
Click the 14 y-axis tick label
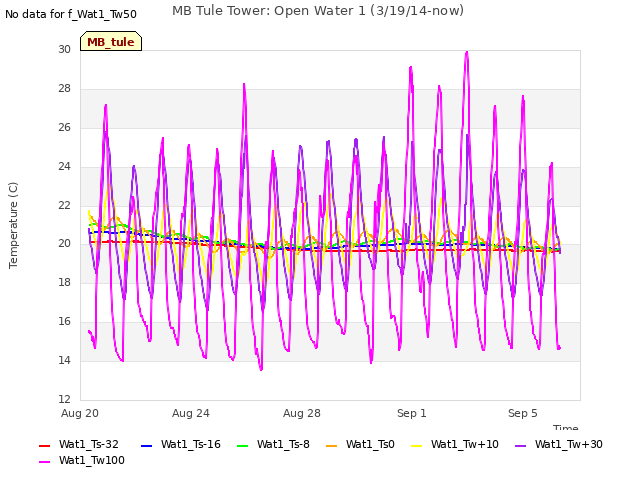click(64, 360)
